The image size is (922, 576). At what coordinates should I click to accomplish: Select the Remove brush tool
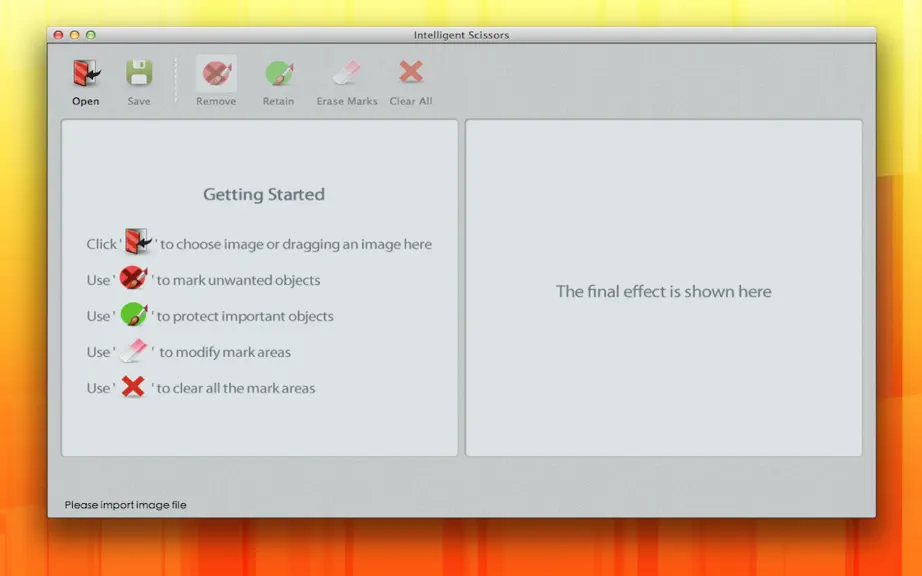pyautogui.click(x=216, y=73)
